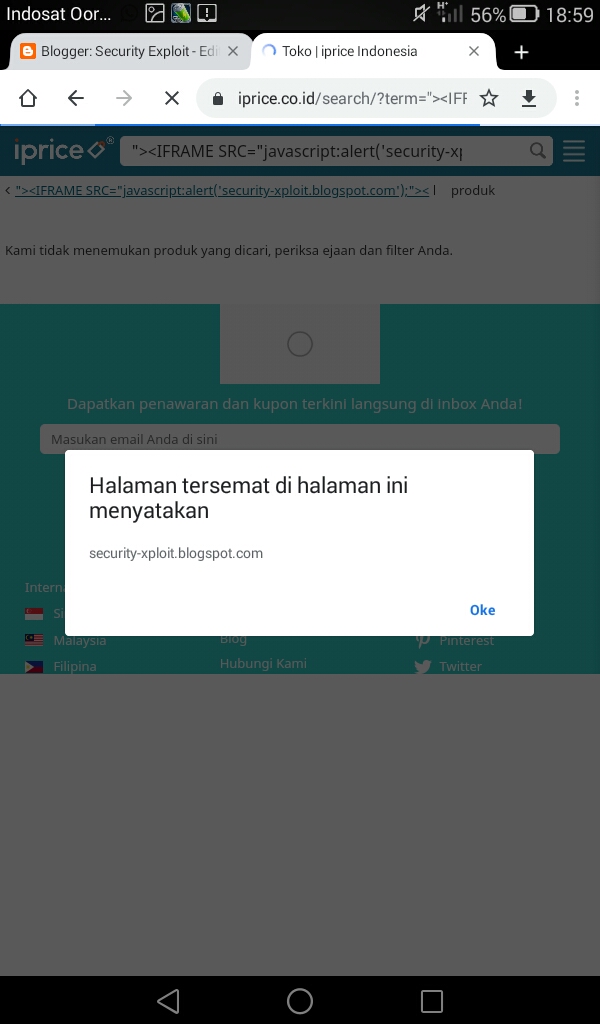Tap the email input 'Masukan email Anda'
This screenshot has height=1024, width=600.
300,439
